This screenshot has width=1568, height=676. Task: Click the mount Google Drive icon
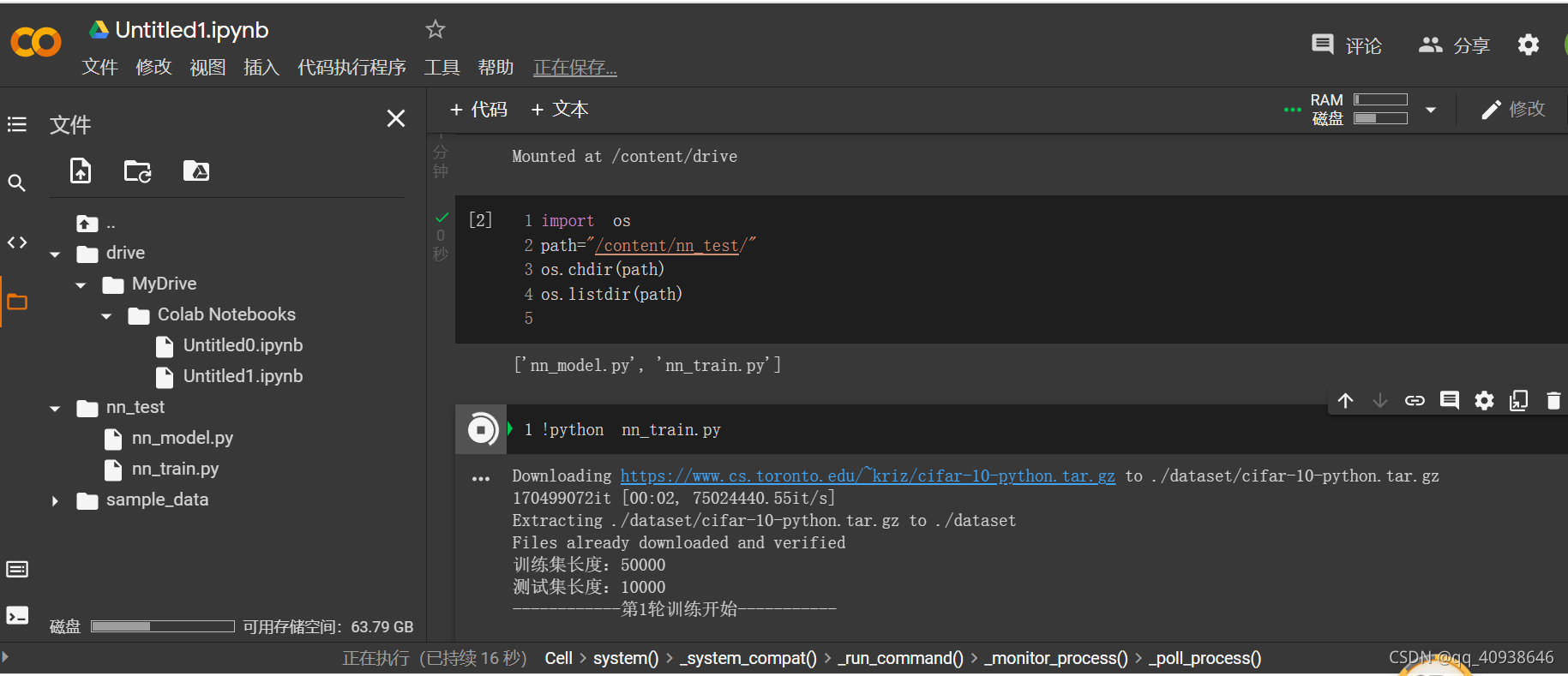[196, 170]
